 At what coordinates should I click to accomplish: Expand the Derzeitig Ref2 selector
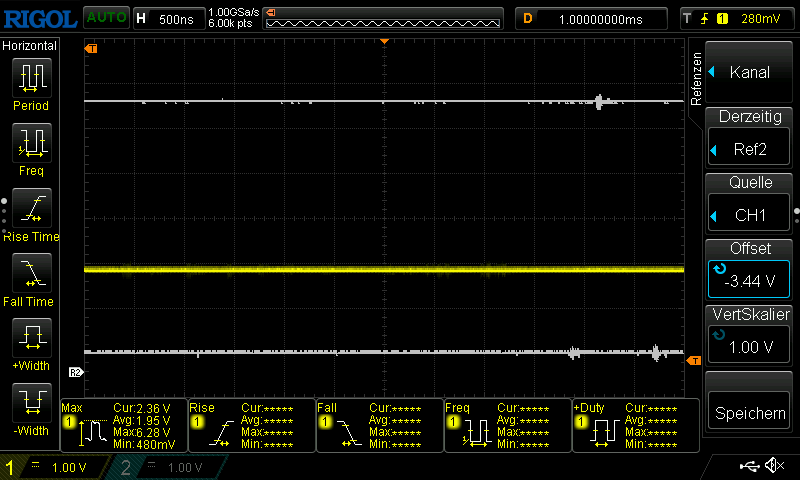click(750, 138)
